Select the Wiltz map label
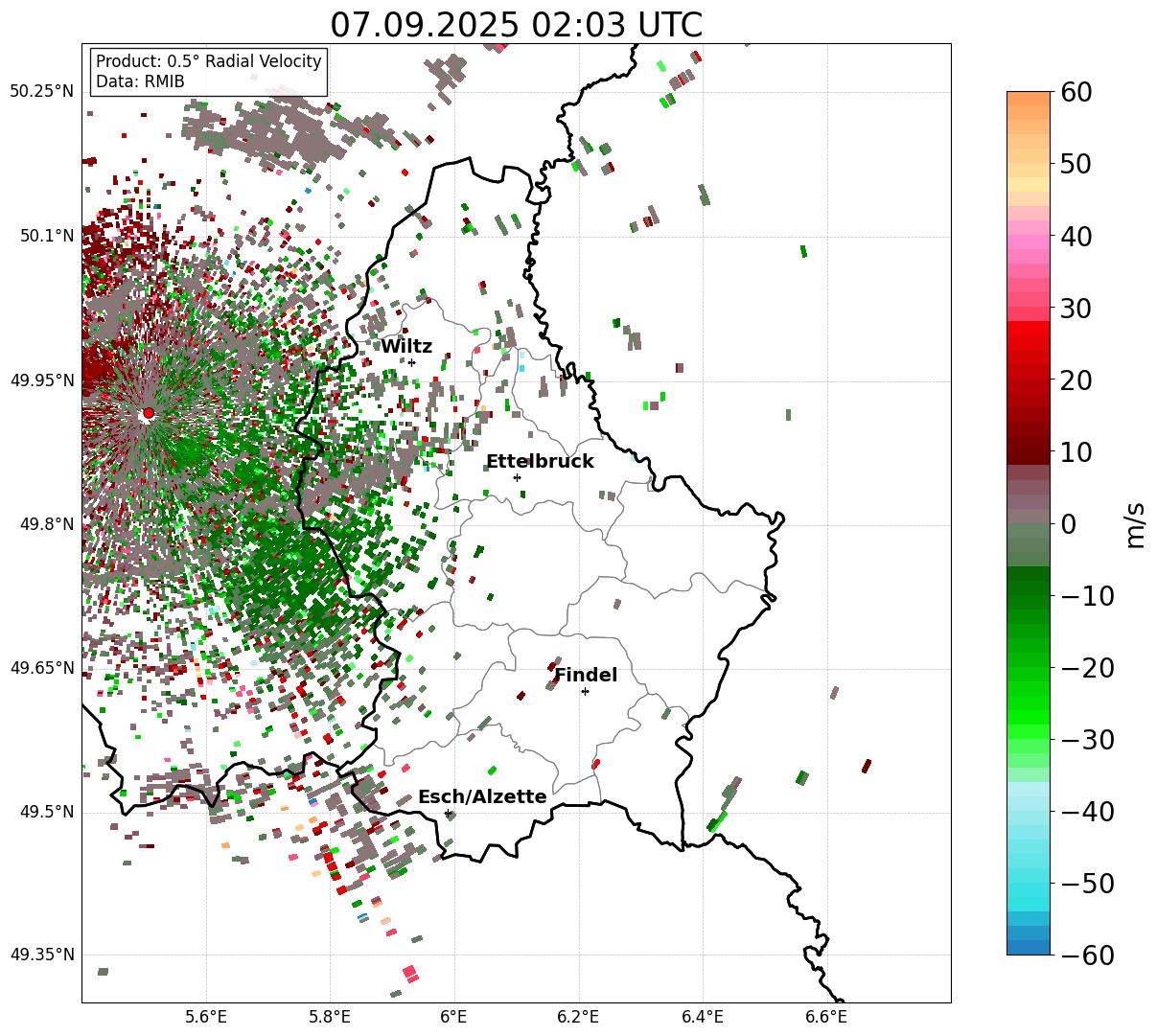 pos(406,347)
